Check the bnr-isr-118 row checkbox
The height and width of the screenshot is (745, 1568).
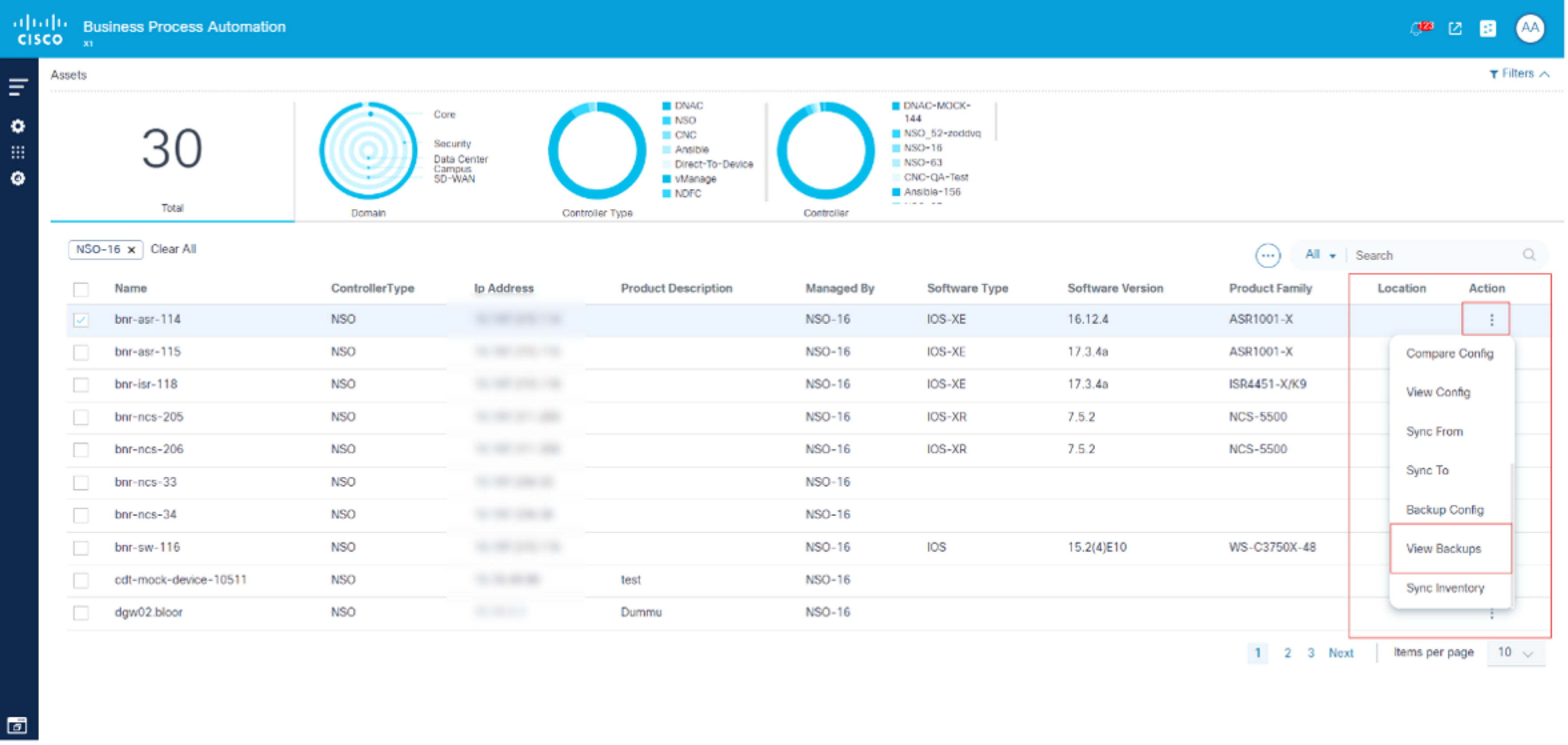click(81, 385)
